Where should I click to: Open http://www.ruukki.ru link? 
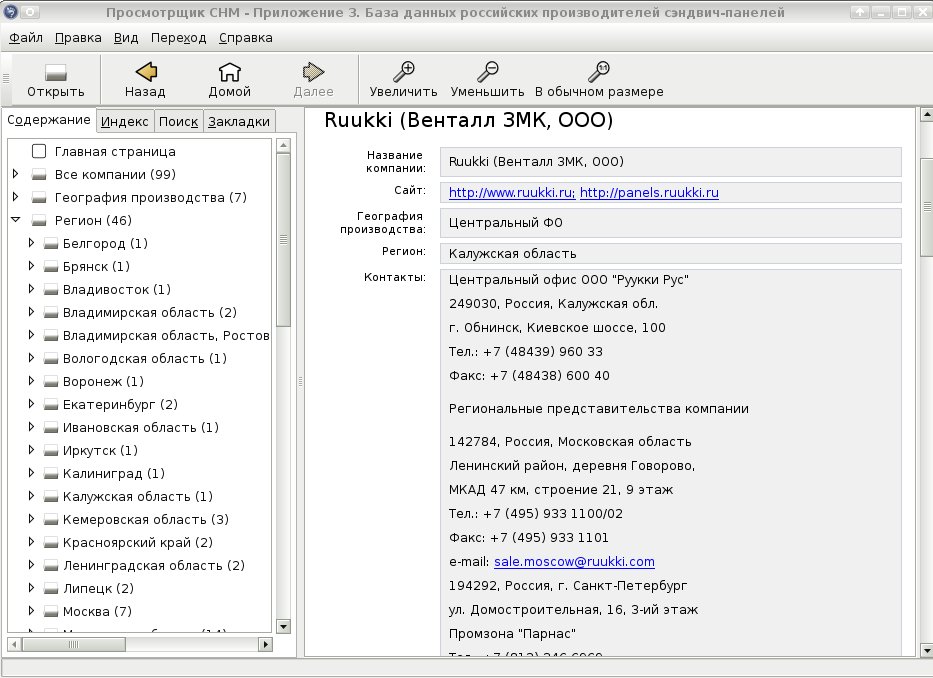pos(512,193)
